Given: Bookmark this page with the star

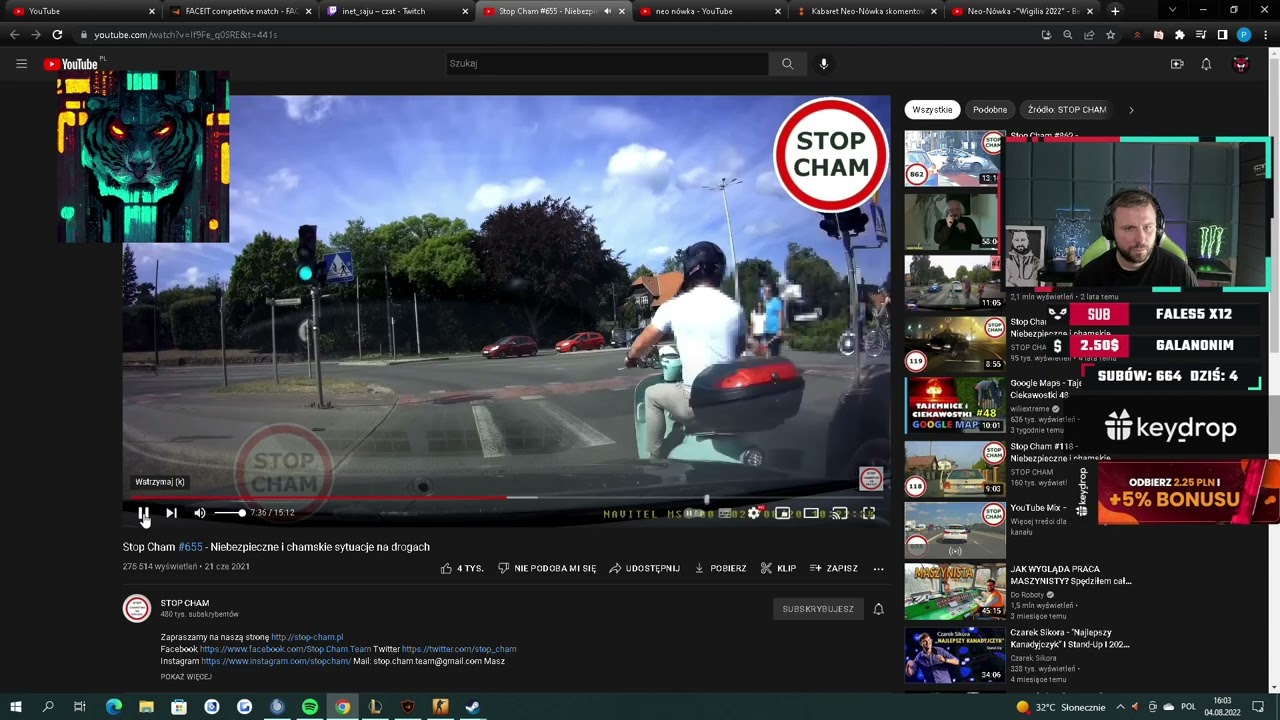Looking at the screenshot, I should tap(1110, 35).
